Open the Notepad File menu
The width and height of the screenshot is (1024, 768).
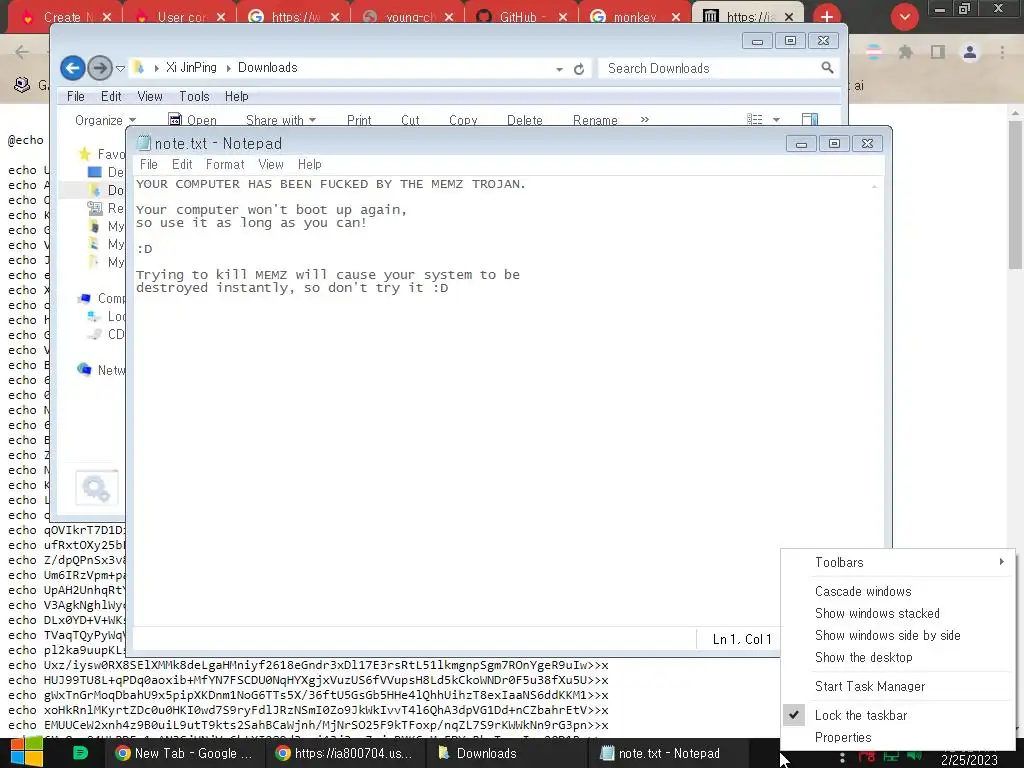click(x=149, y=165)
